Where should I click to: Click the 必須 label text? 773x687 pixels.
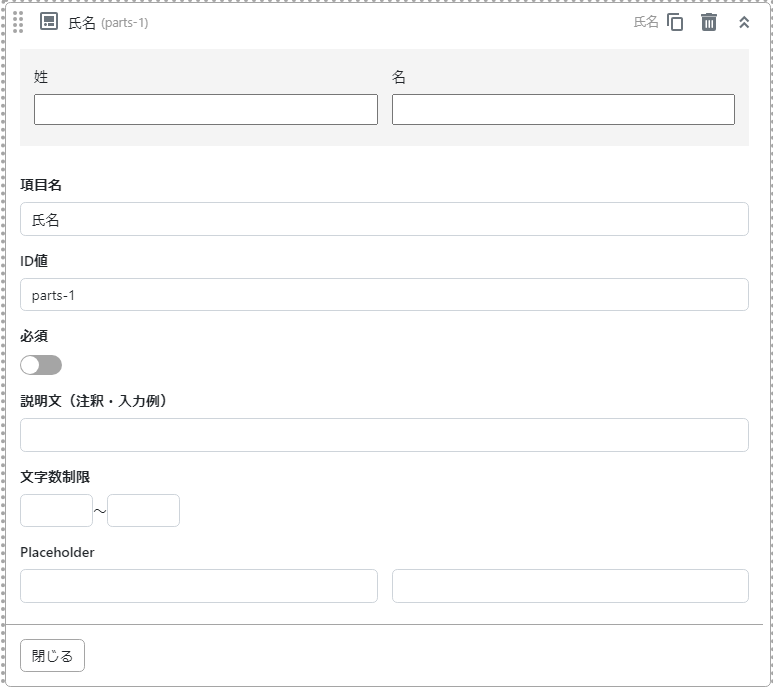coord(34,336)
